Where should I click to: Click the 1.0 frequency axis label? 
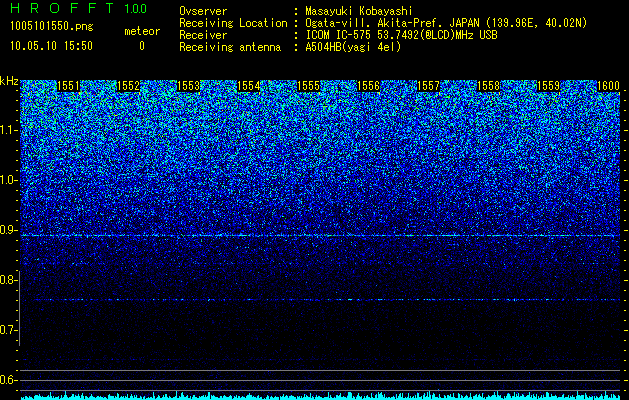click(8, 180)
